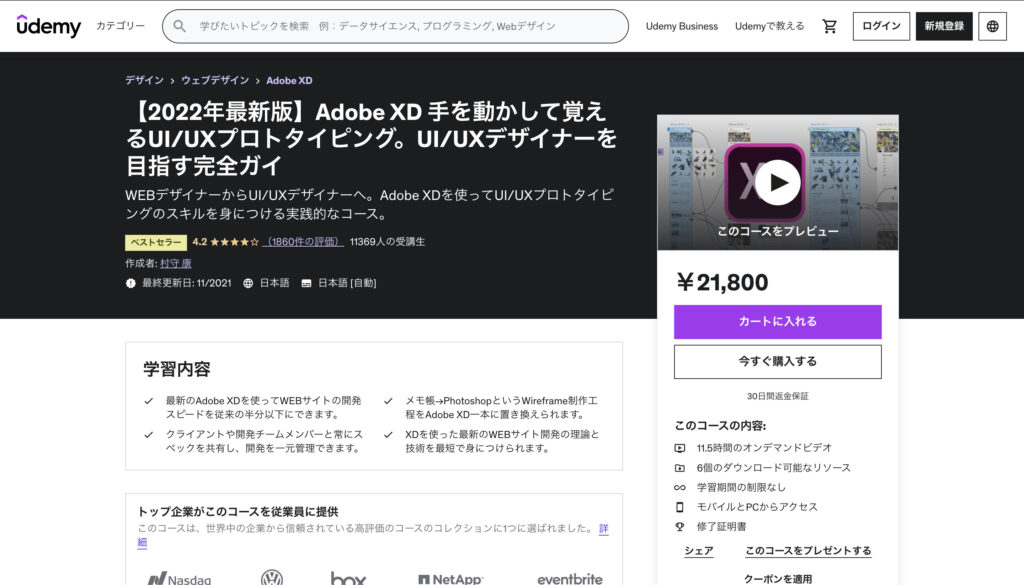Viewport: 1024px width, 585px height.
Task: Click the シェア link
Action: click(699, 551)
